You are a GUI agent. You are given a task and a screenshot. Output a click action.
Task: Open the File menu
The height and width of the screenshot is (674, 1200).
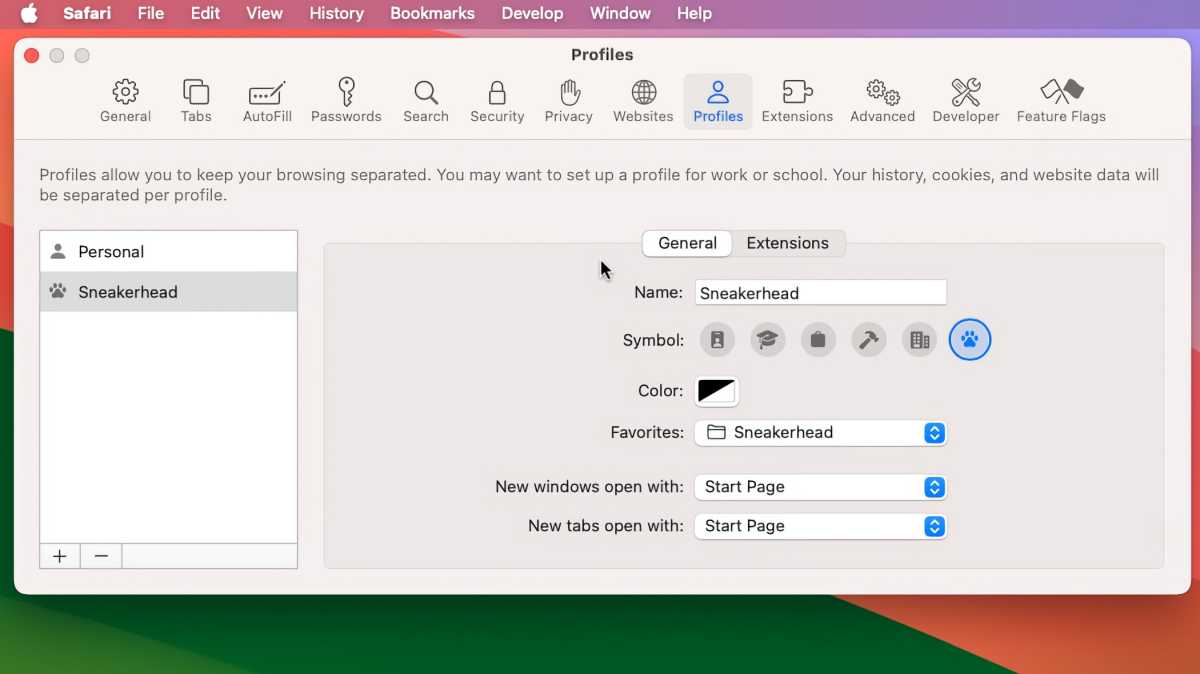click(x=151, y=13)
